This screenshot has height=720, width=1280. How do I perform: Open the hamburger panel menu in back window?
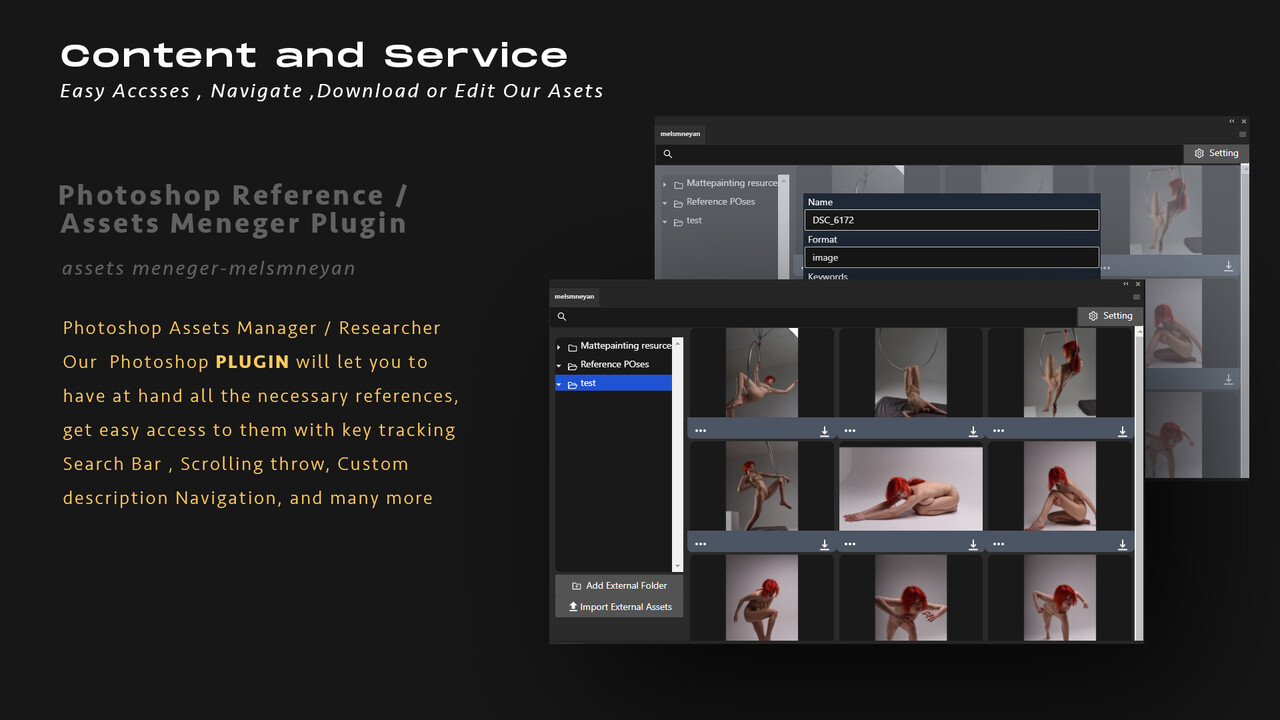[1243, 134]
